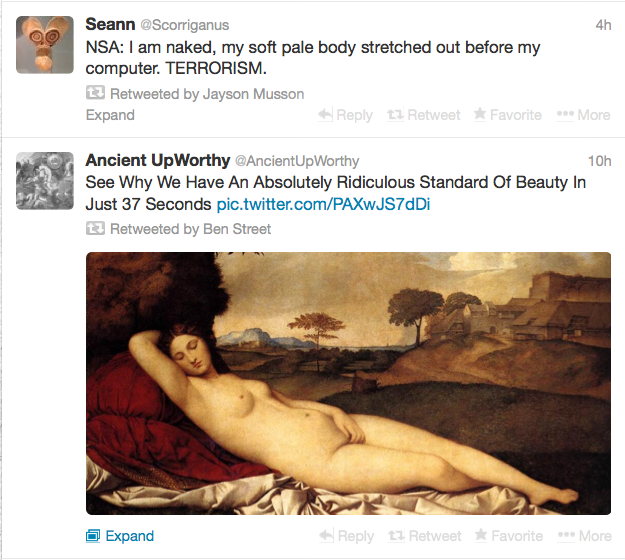
Task: Favorite the Ancient UpWorthy tweet
Action: point(508,536)
